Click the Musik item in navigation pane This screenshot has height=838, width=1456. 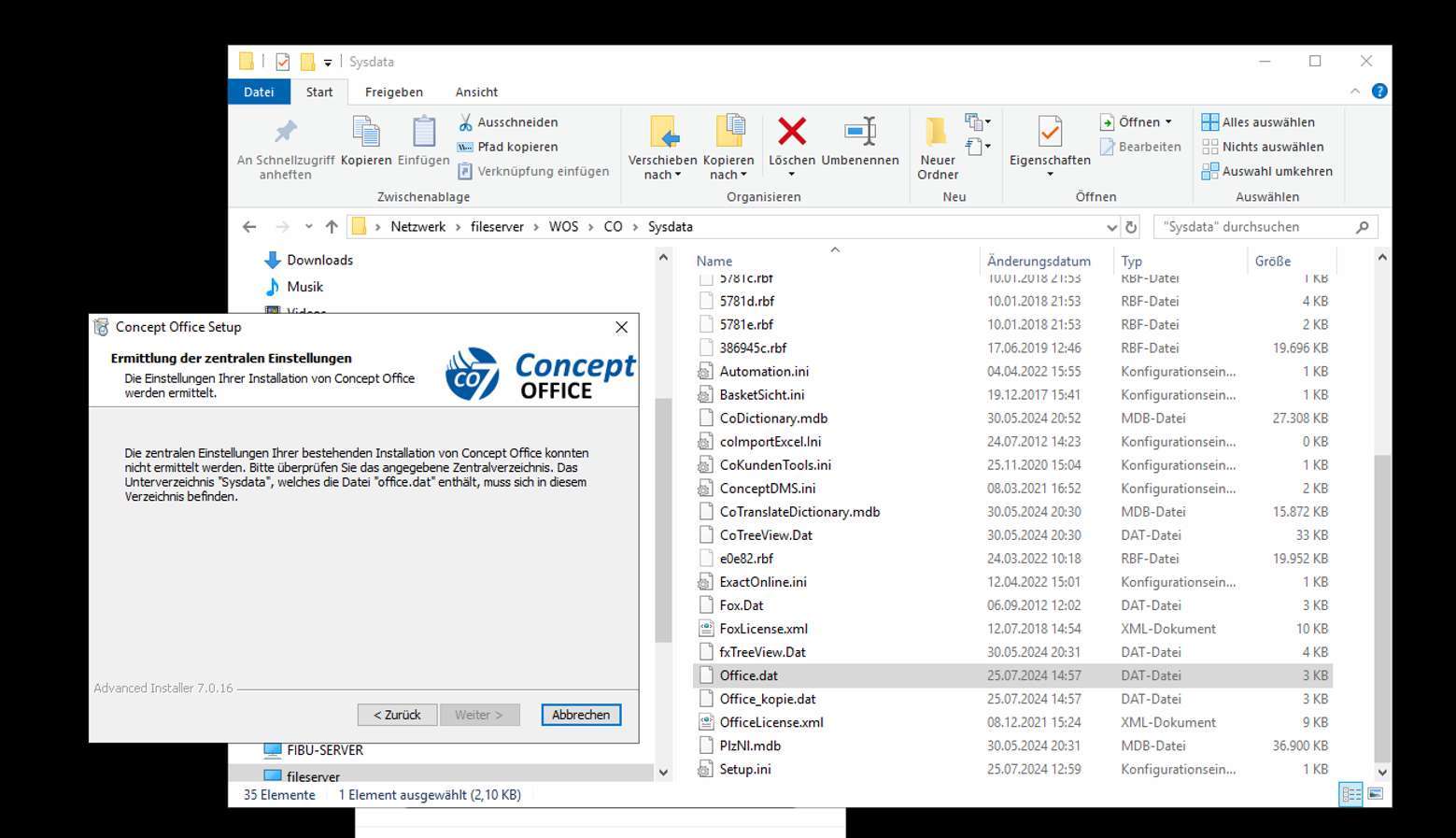294,287
